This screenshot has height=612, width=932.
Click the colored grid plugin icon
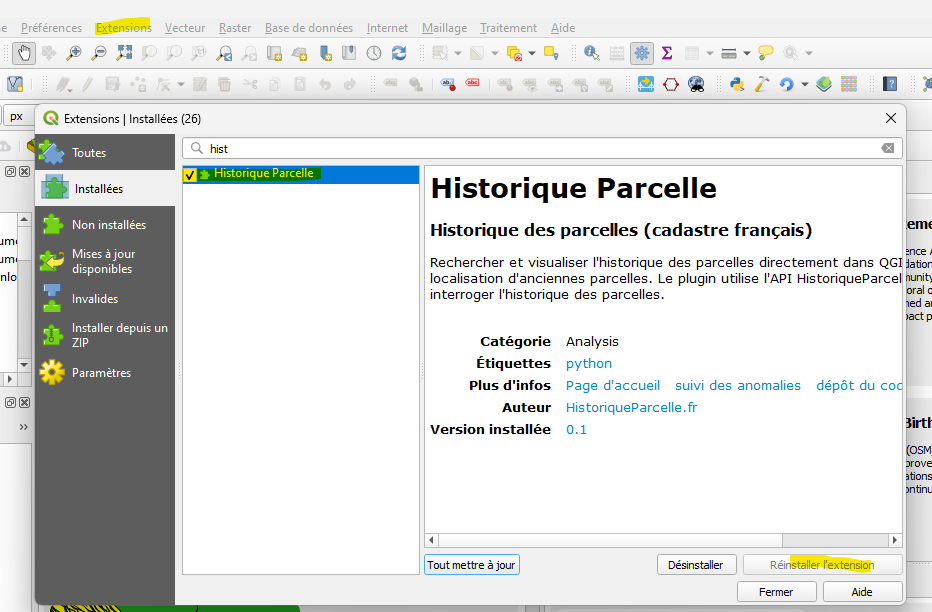pos(849,84)
